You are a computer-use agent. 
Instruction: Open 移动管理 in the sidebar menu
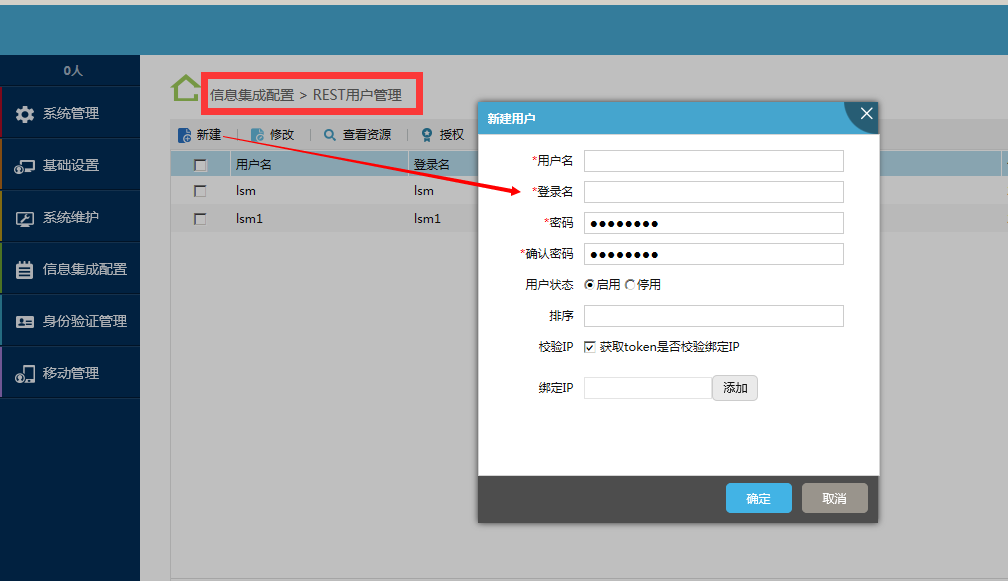[x=70, y=373]
